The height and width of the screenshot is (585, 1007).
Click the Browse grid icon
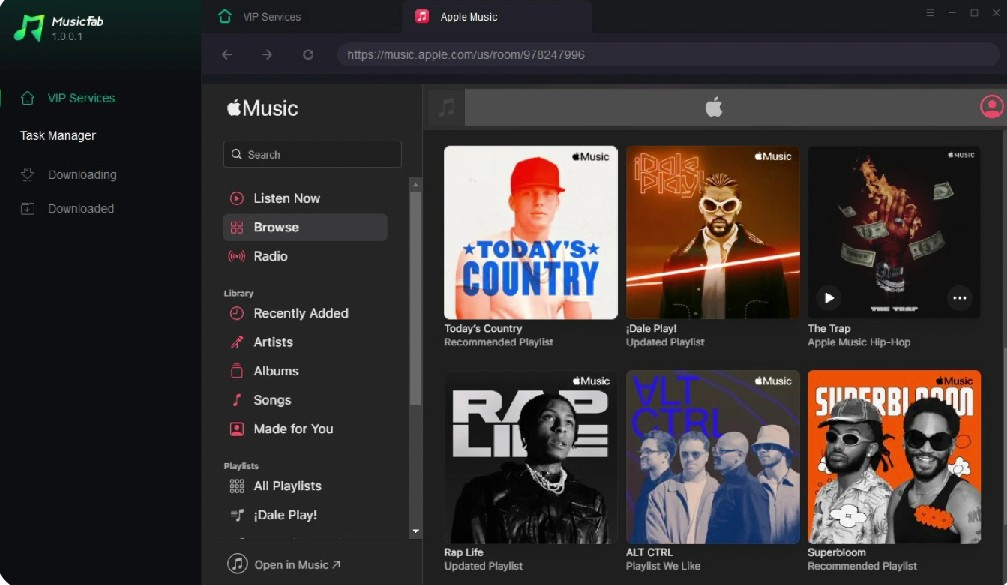pyautogui.click(x=236, y=227)
